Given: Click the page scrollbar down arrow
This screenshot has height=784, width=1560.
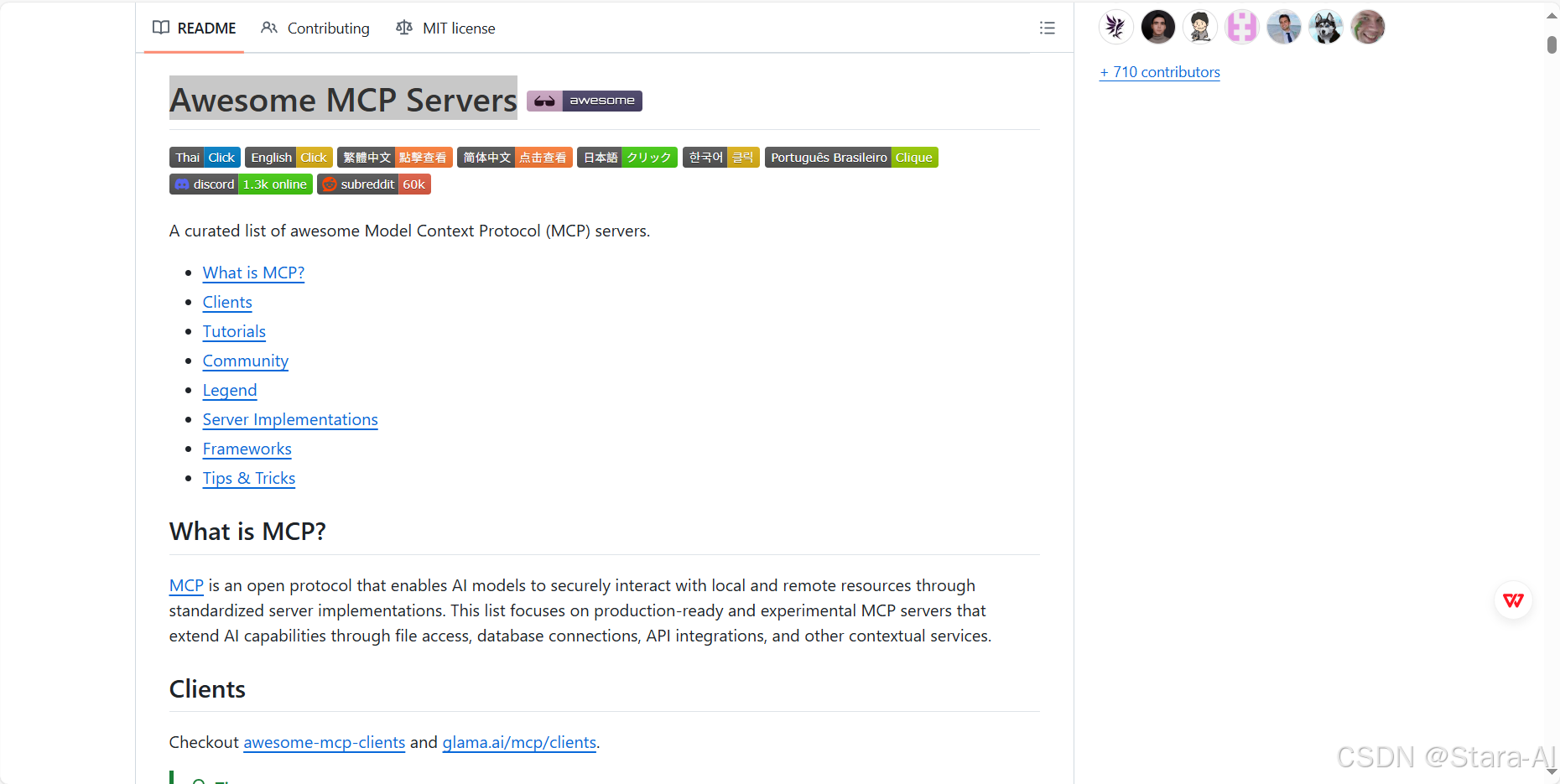Looking at the screenshot, I should (1552, 771).
